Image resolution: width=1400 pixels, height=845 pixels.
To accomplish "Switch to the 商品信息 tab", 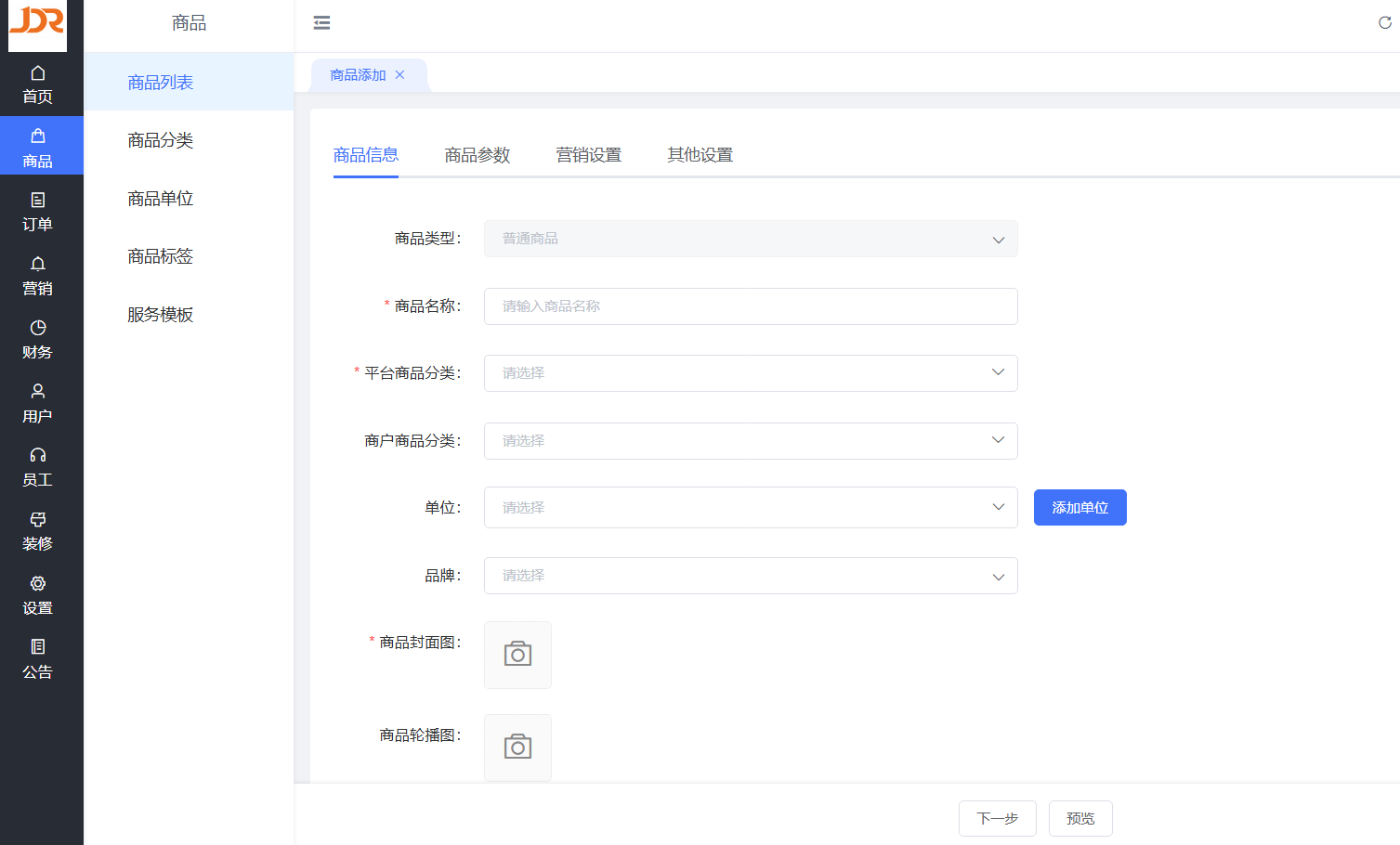I will click(366, 155).
